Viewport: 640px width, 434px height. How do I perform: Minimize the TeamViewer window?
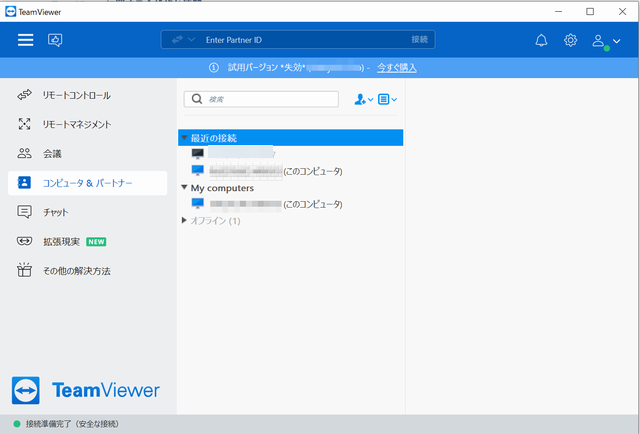pos(559,11)
